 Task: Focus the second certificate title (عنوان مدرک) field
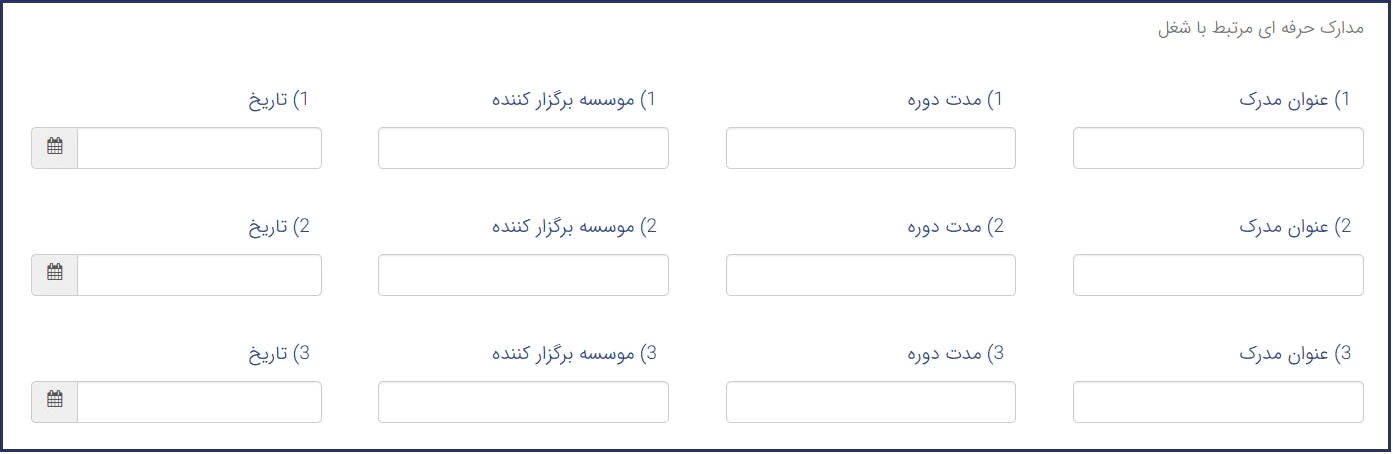1217,275
